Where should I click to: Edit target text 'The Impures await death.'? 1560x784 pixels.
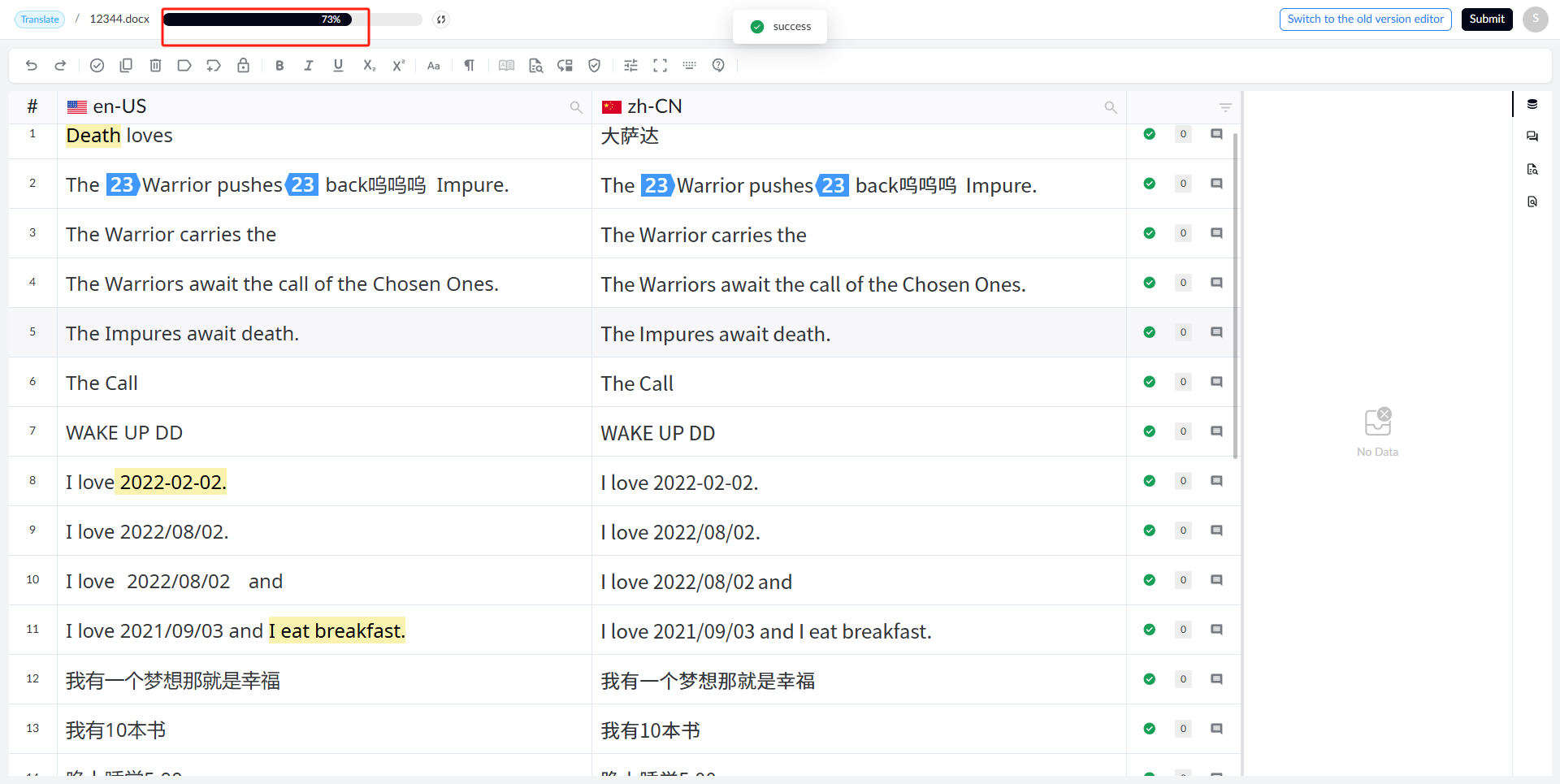(x=859, y=334)
